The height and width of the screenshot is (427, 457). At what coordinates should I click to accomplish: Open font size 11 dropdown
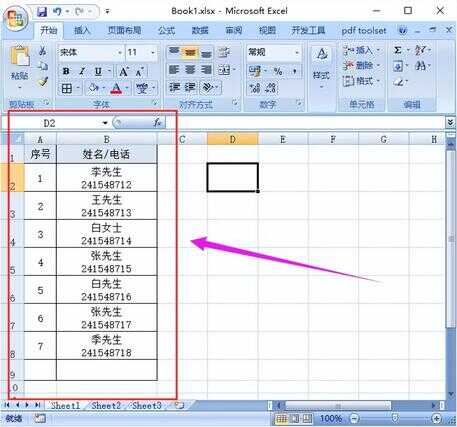tap(153, 52)
